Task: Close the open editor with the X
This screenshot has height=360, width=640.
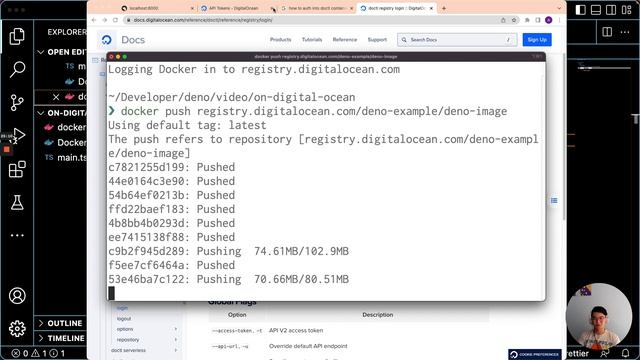Action: [x=56, y=97]
